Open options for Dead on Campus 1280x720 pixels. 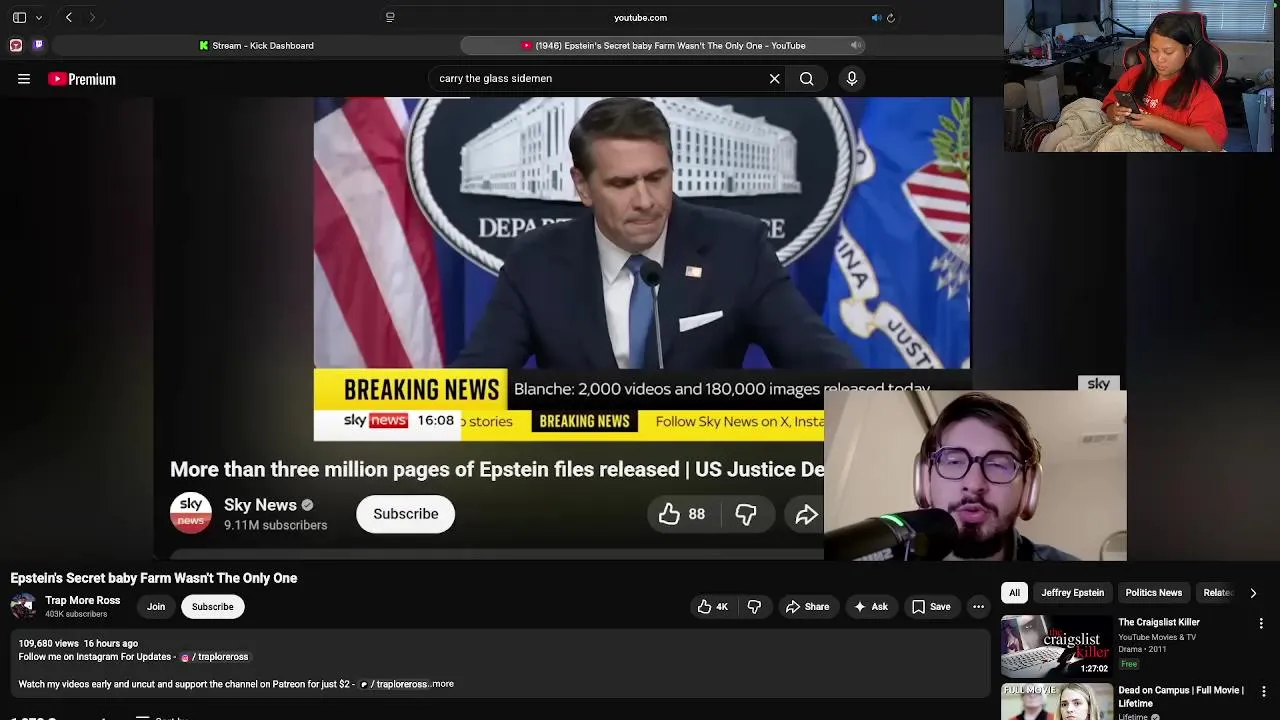click(x=1263, y=691)
